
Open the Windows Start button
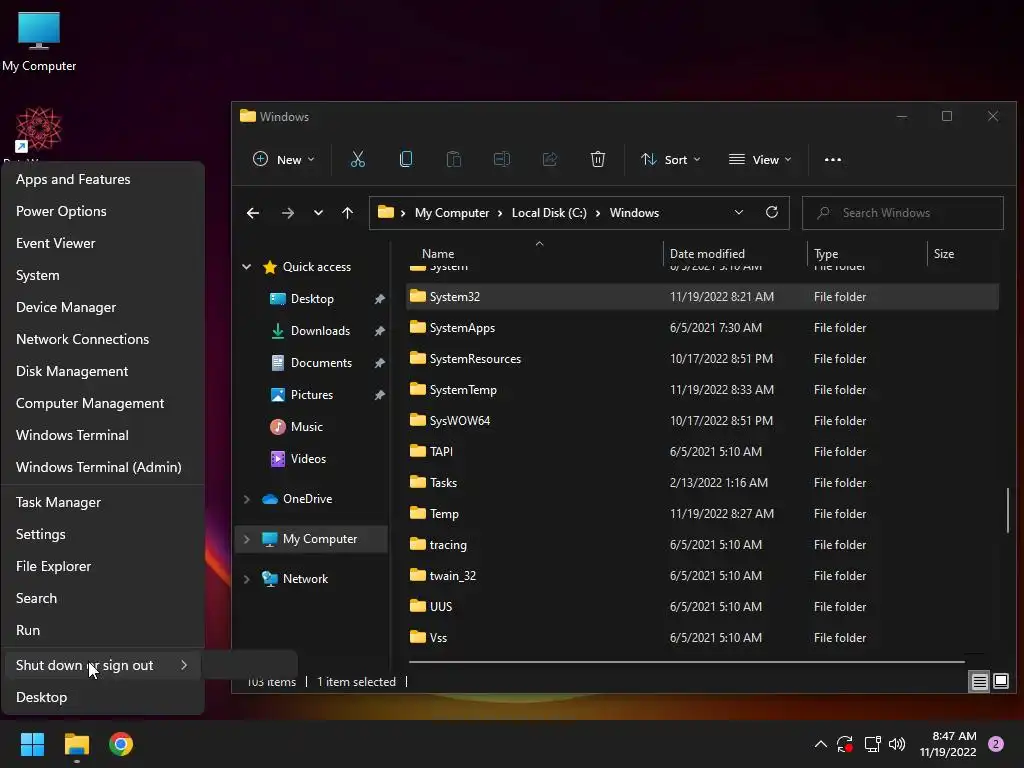pos(32,744)
